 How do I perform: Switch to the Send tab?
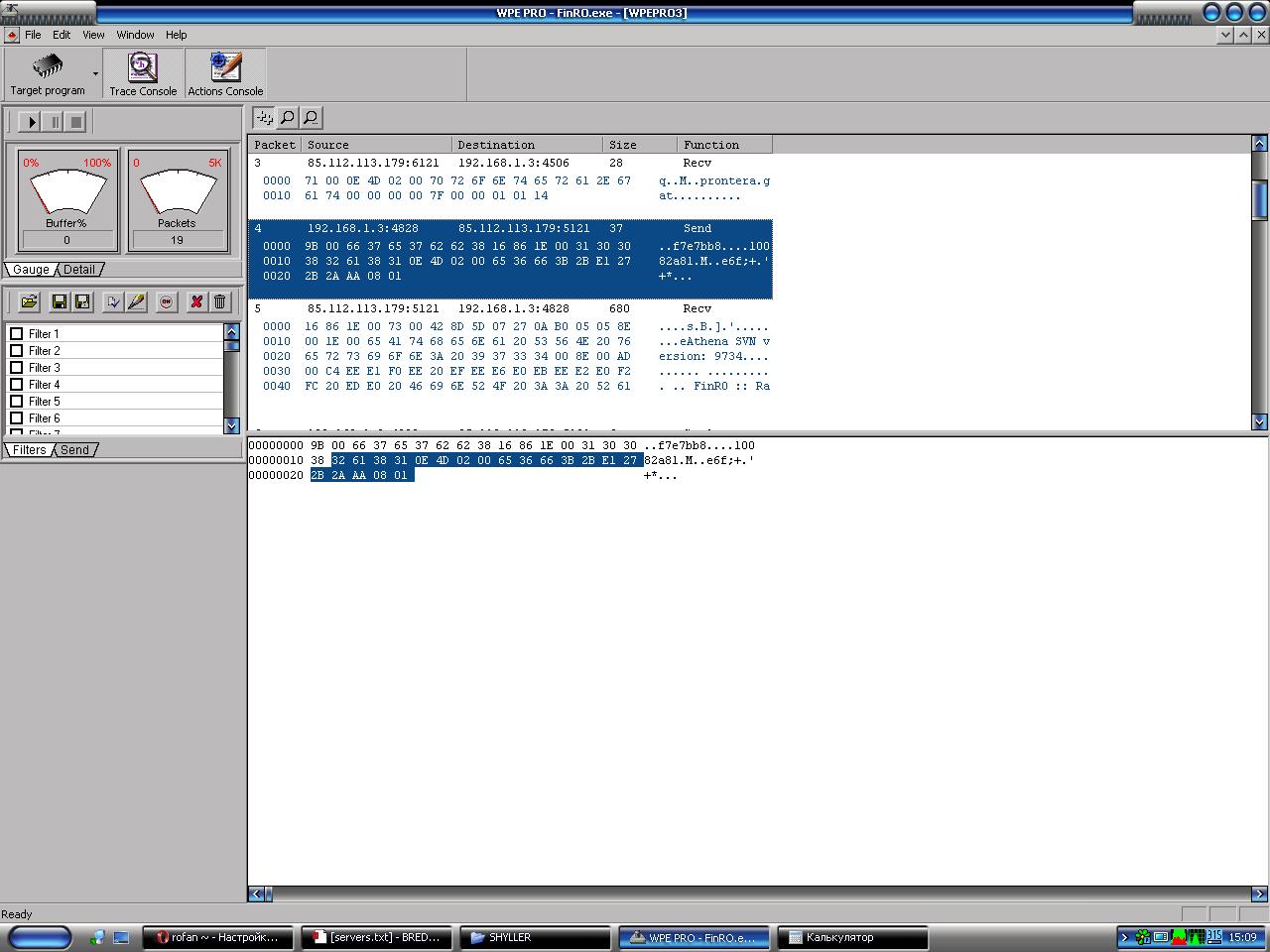point(74,450)
